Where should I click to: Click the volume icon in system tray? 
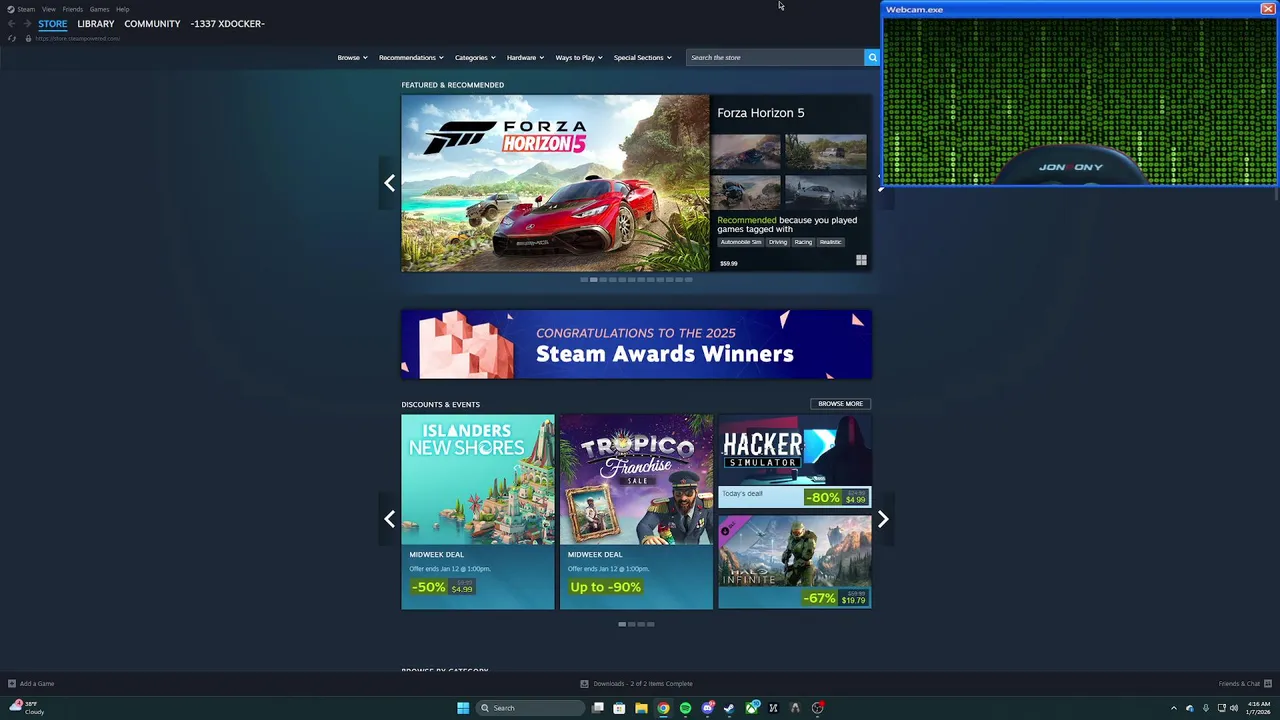click(1234, 708)
